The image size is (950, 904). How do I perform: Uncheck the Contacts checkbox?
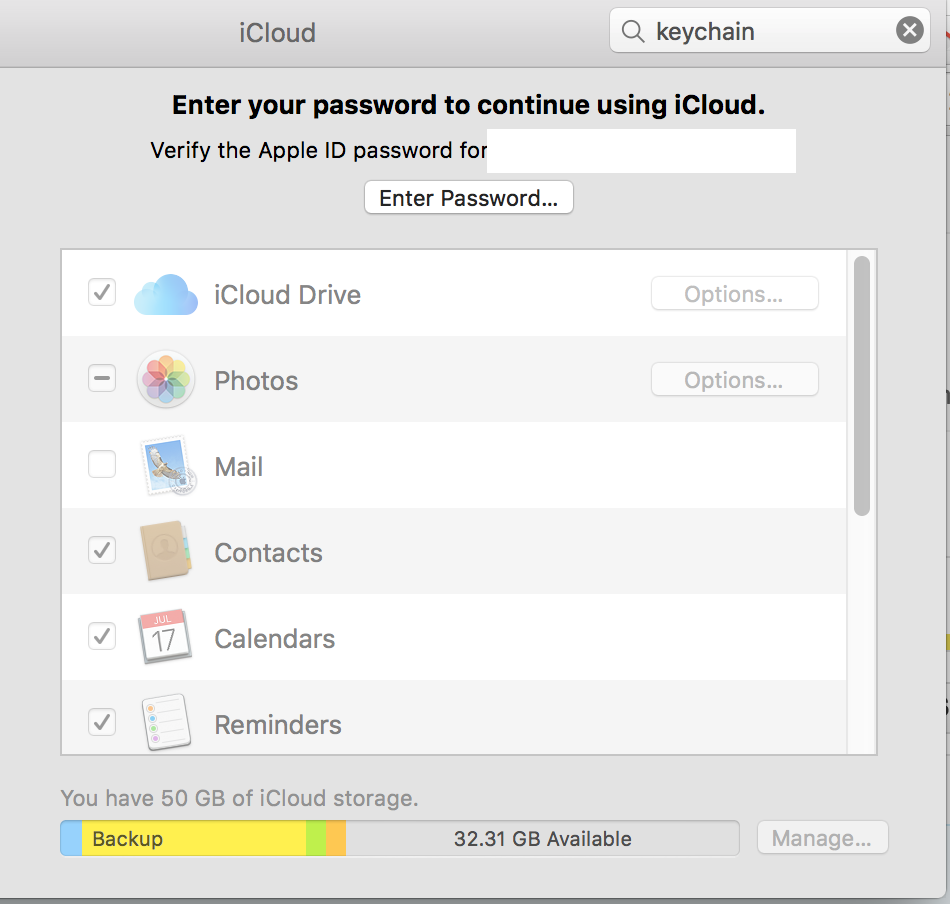(x=102, y=550)
